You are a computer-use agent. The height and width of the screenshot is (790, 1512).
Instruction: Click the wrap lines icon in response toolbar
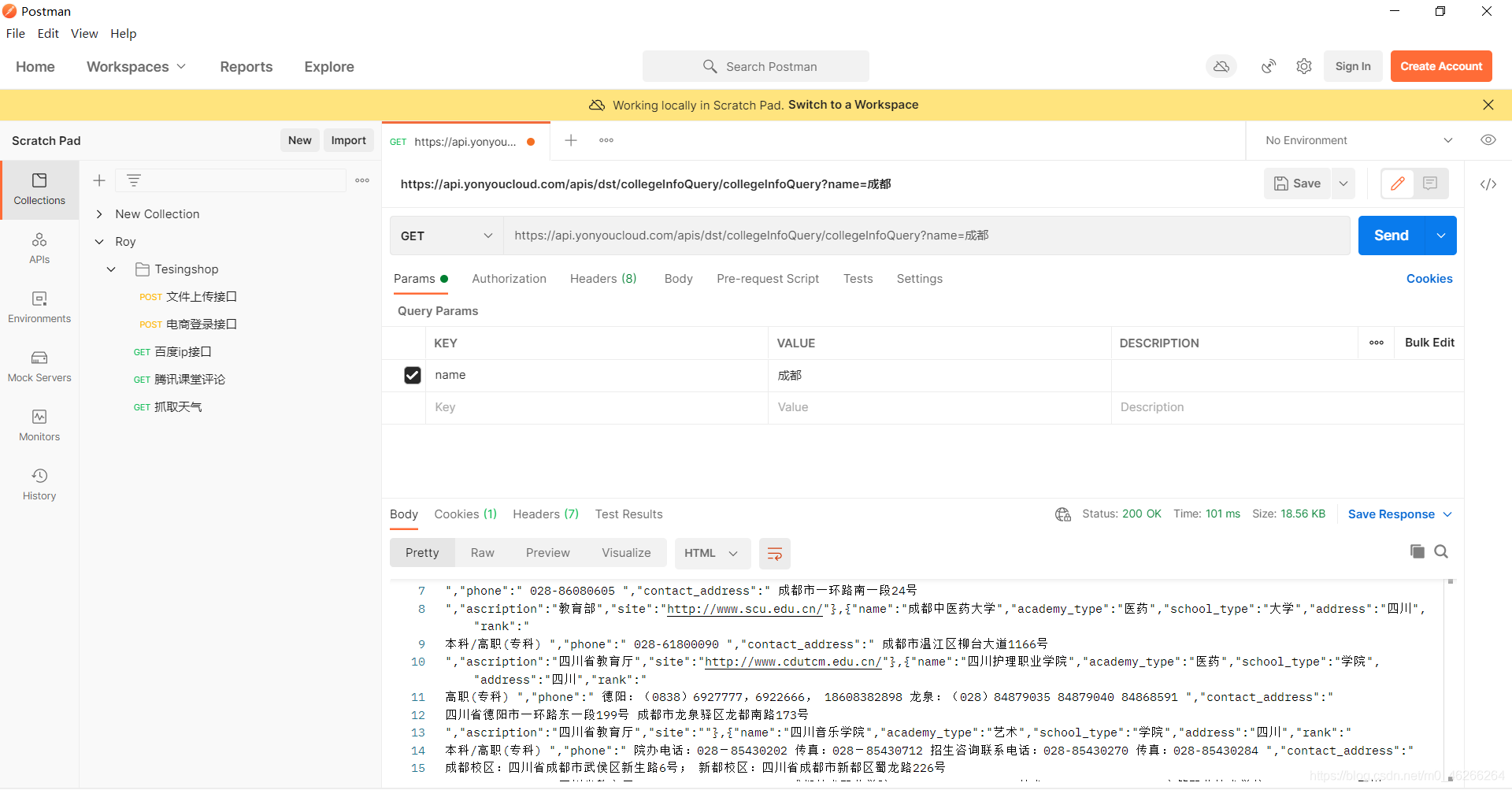pyautogui.click(x=775, y=553)
